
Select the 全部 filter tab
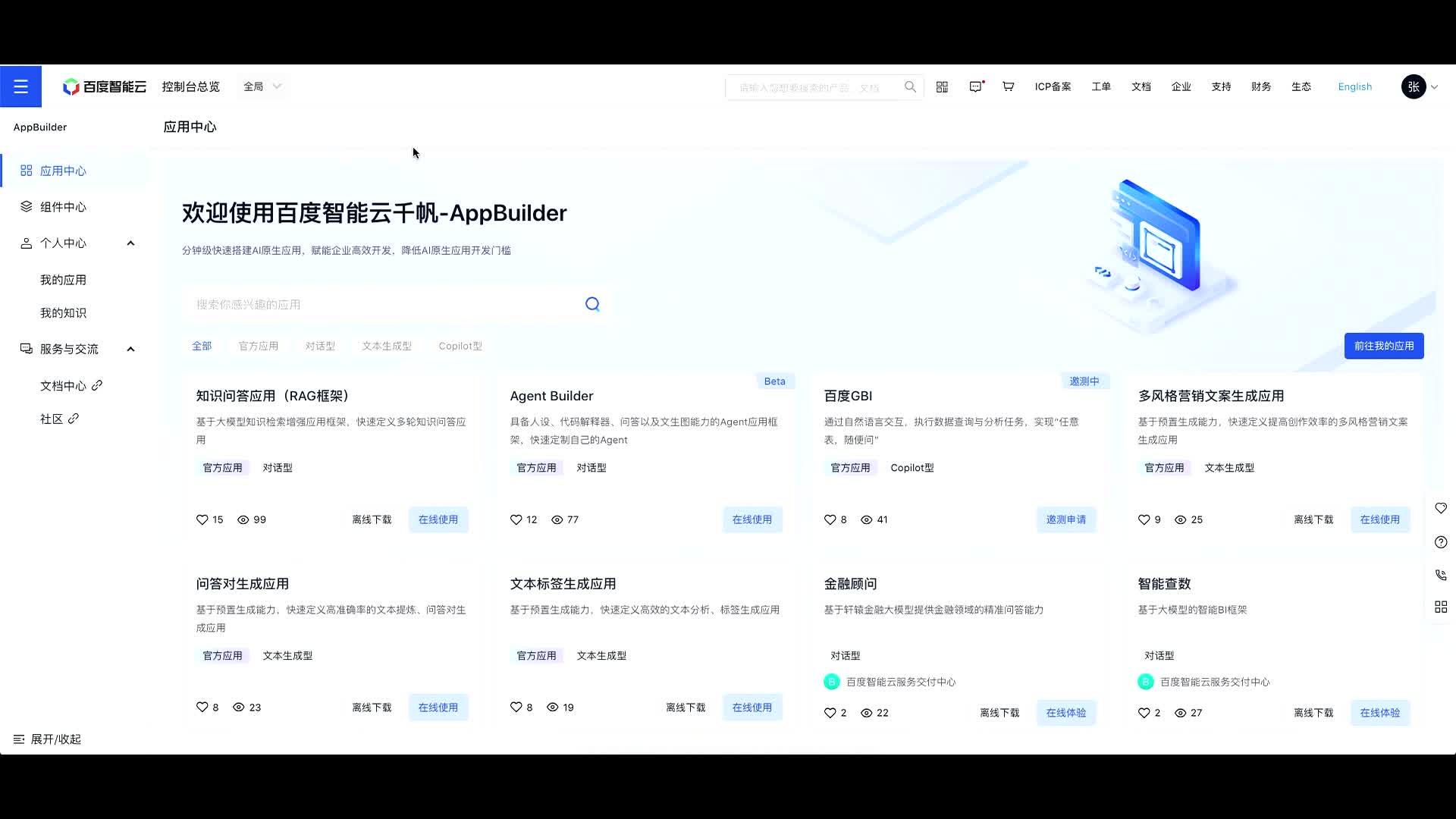click(202, 346)
